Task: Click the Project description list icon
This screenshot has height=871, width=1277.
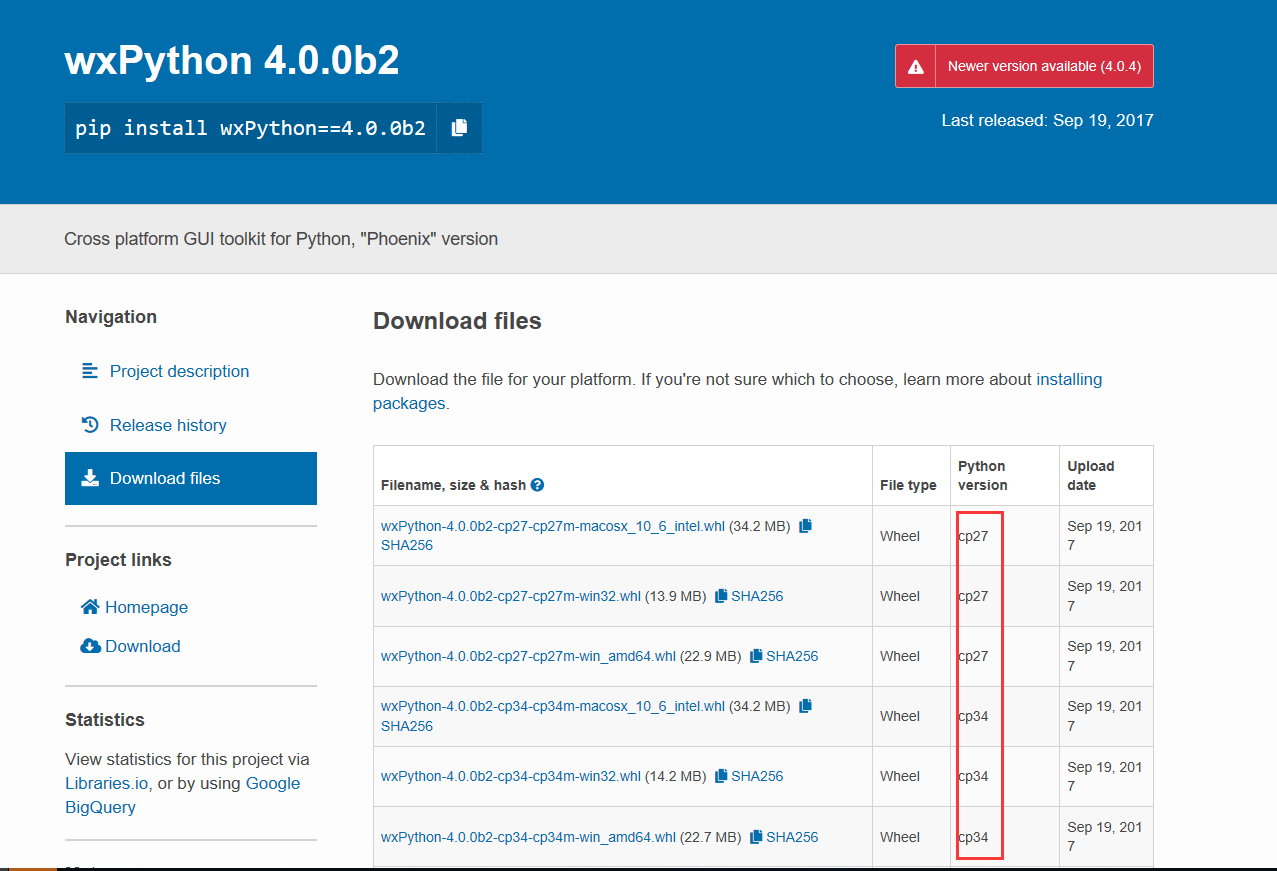Action: point(90,371)
